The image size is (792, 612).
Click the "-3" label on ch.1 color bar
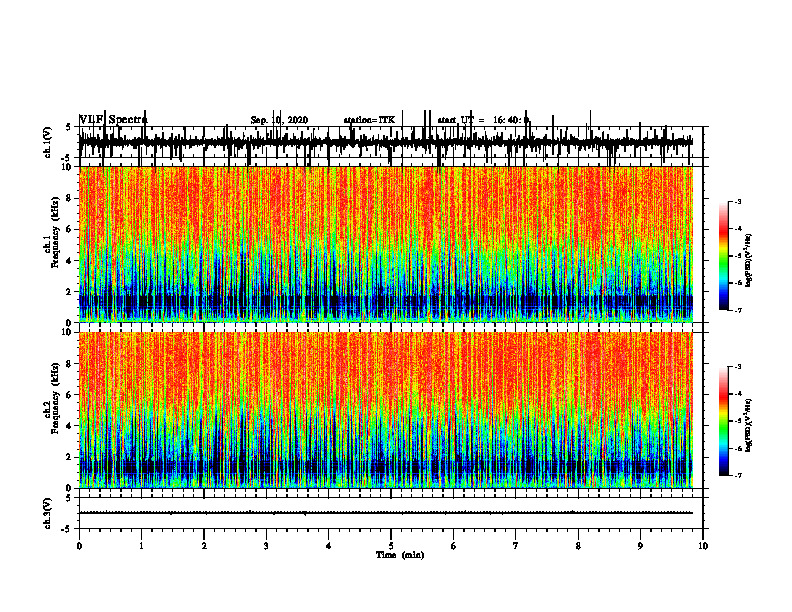pyautogui.click(x=738, y=201)
